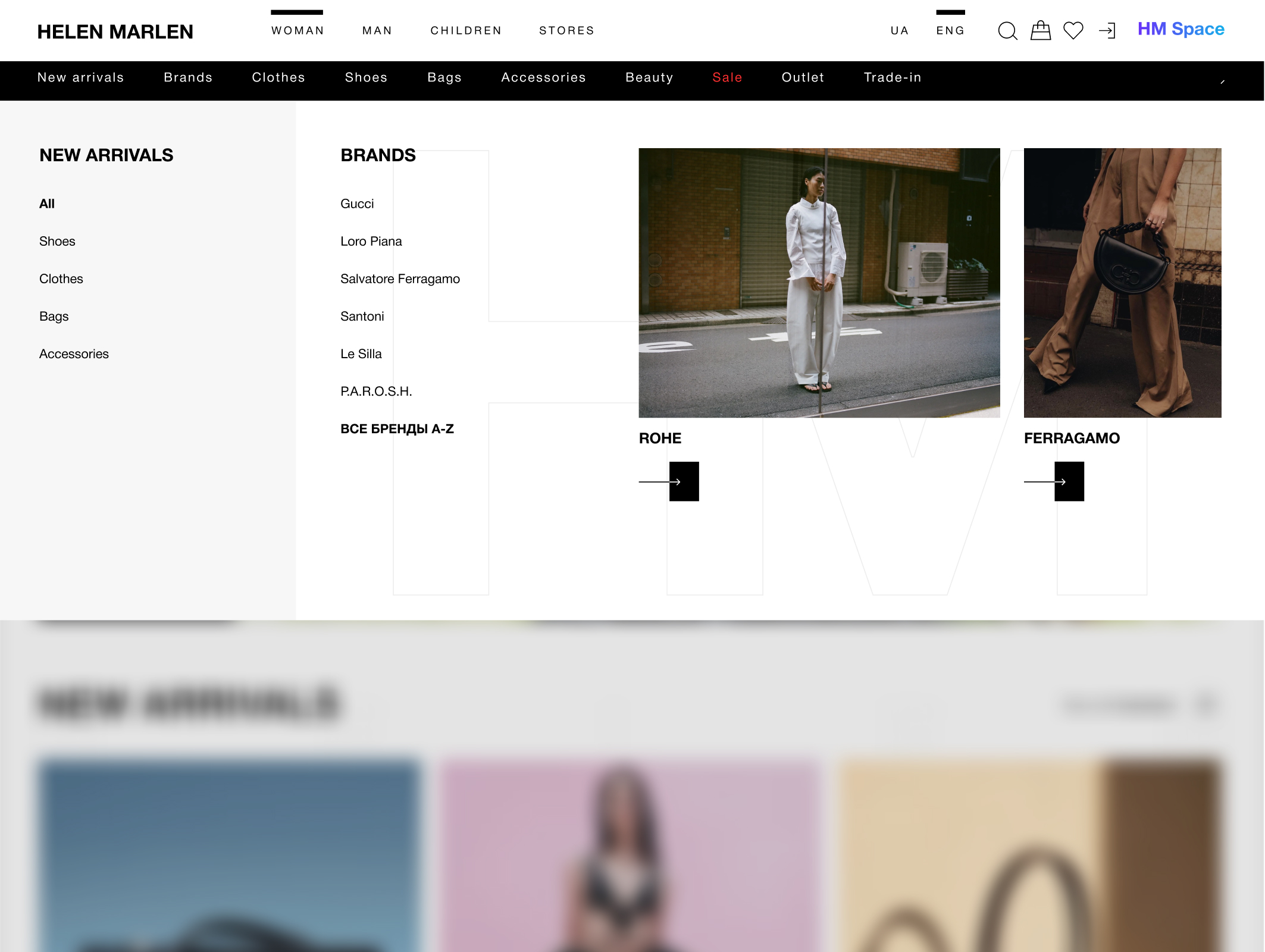
Task: Select the ENG language option
Action: [x=950, y=30]
